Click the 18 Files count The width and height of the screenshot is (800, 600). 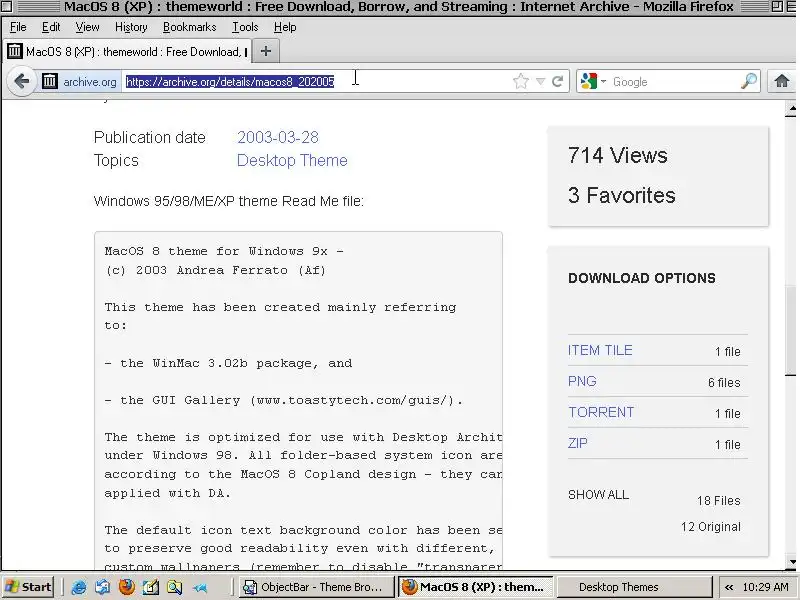(x=718, y=501)
